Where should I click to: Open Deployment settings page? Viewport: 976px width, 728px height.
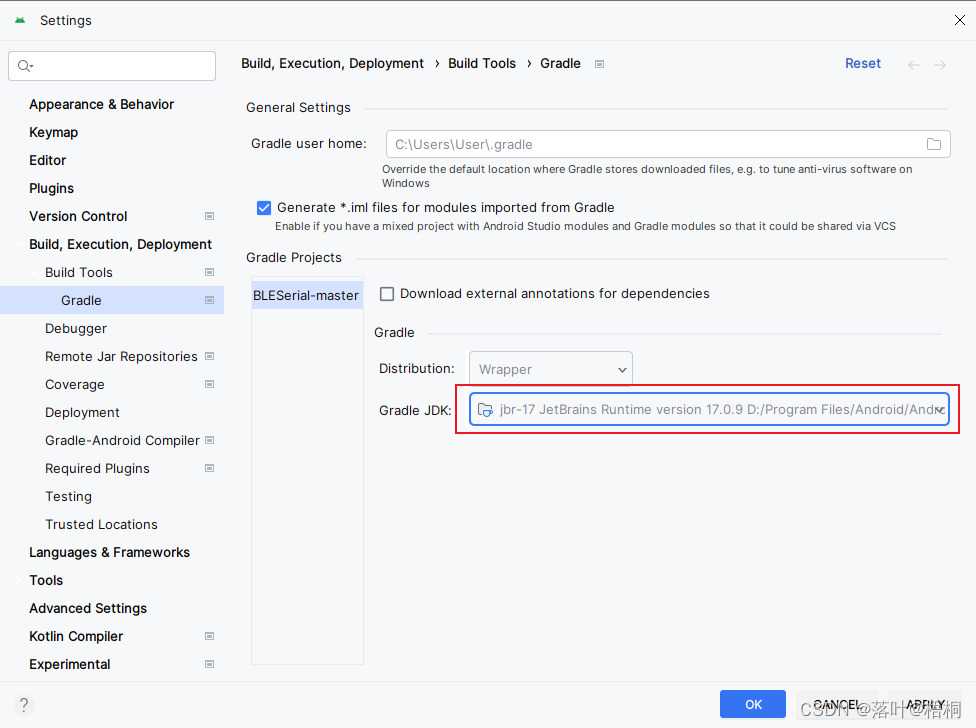(82, 413)
